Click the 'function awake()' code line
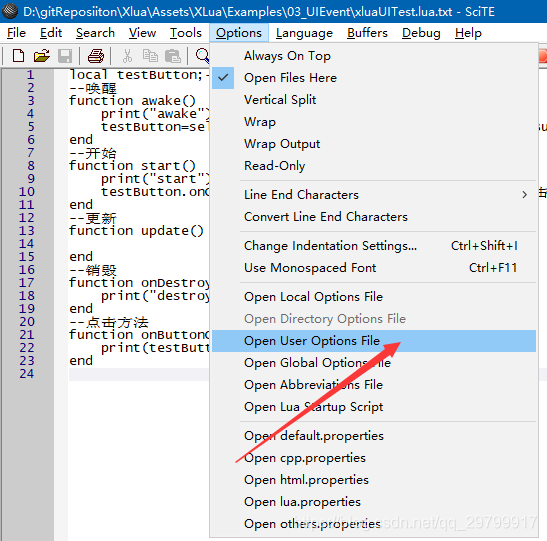This screenshot has height=541, width=547. (133, 101)
